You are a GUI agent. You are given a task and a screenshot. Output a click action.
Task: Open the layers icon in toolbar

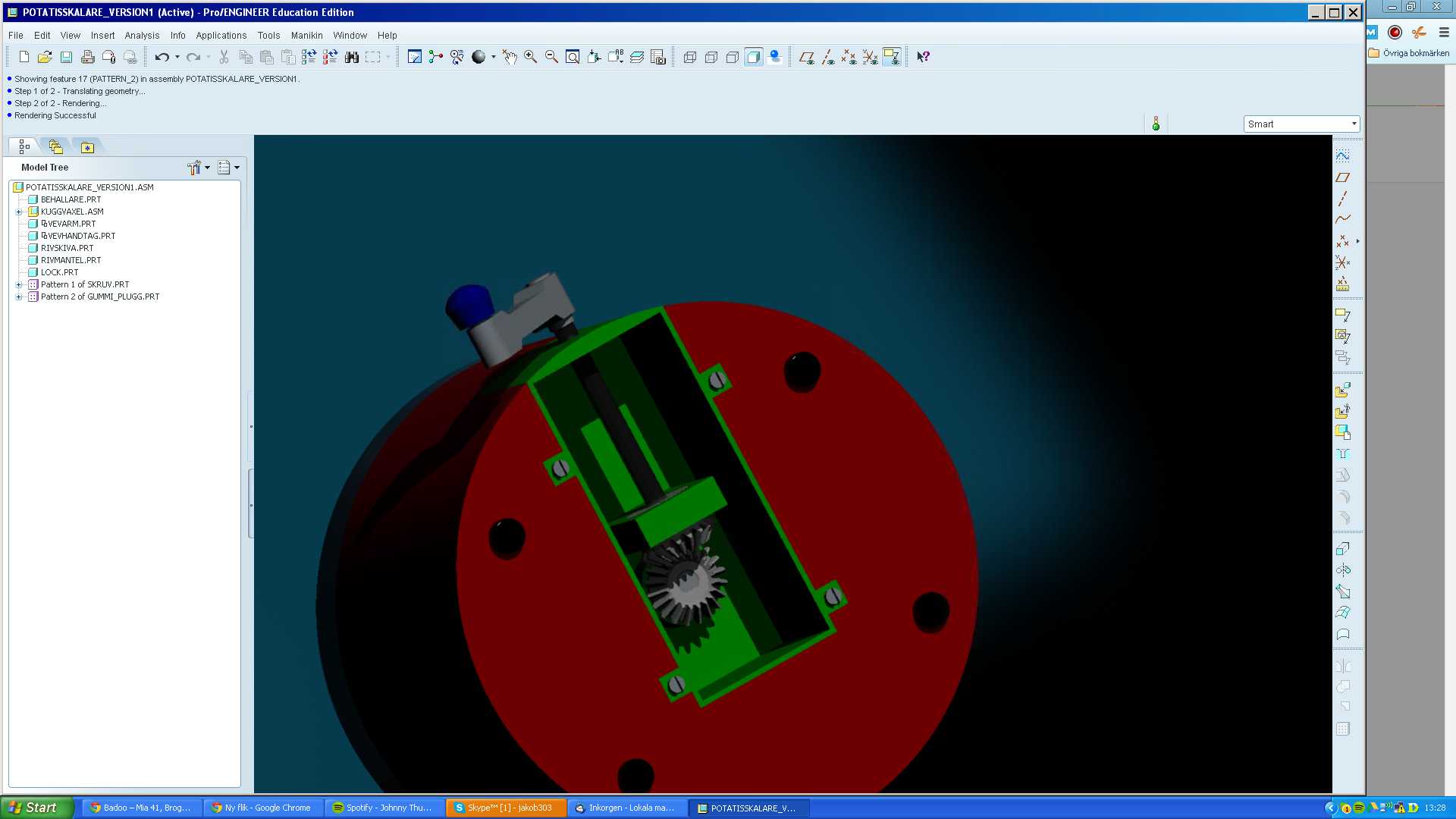click(637, 57)
